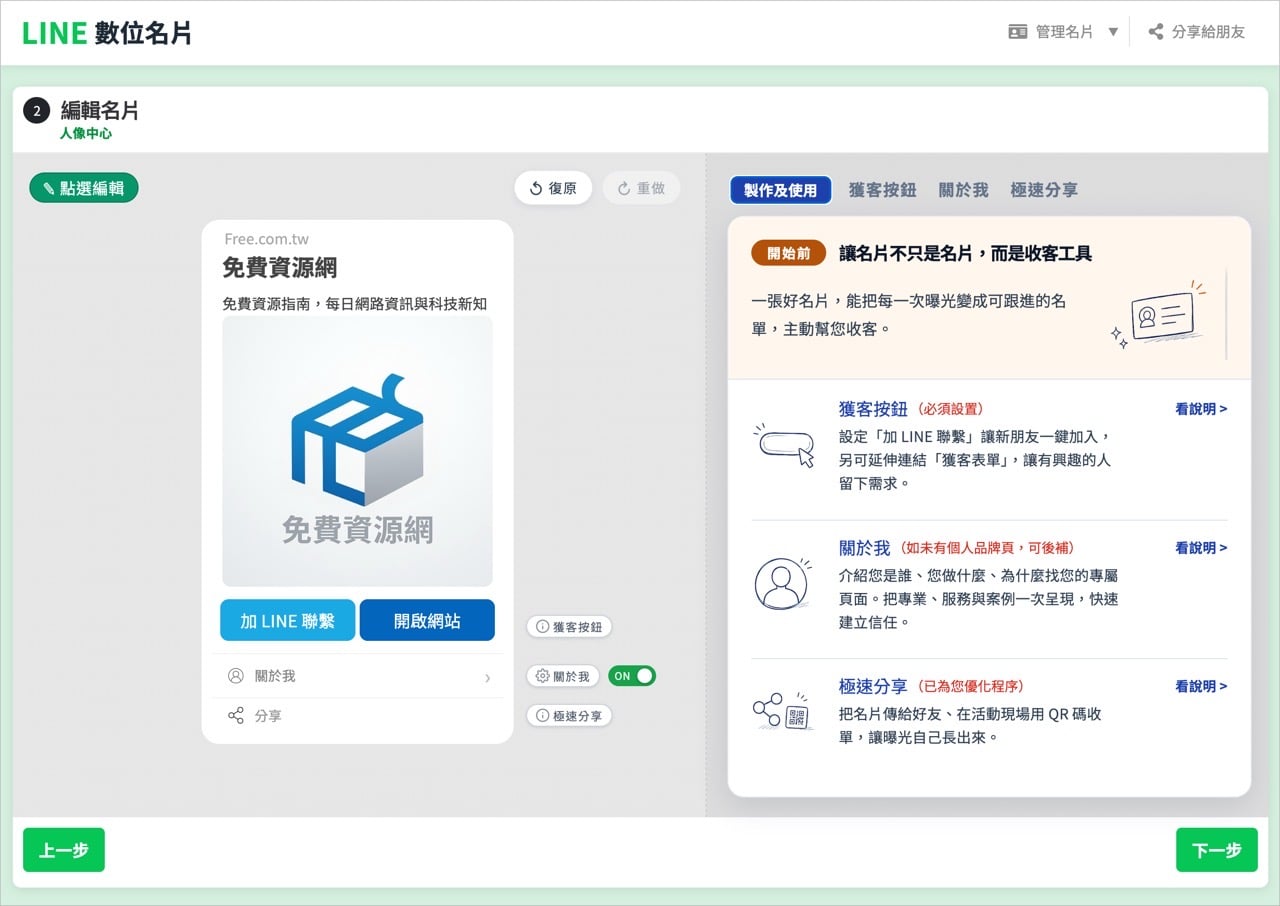Image resolution: width=1280 pixels, height=906 pixels.
Task: Click the 加 LINE 聯繫 button
Action: pos(288,620)
